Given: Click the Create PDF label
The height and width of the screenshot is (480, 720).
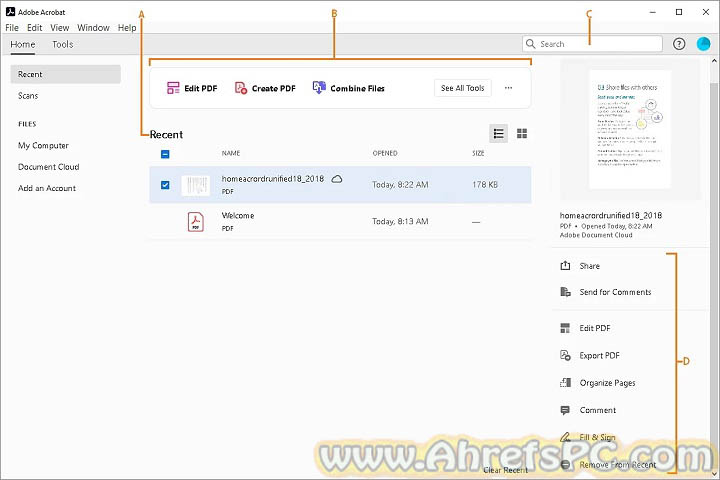Looking at the screenshot, I should click(x=274, y=88).
